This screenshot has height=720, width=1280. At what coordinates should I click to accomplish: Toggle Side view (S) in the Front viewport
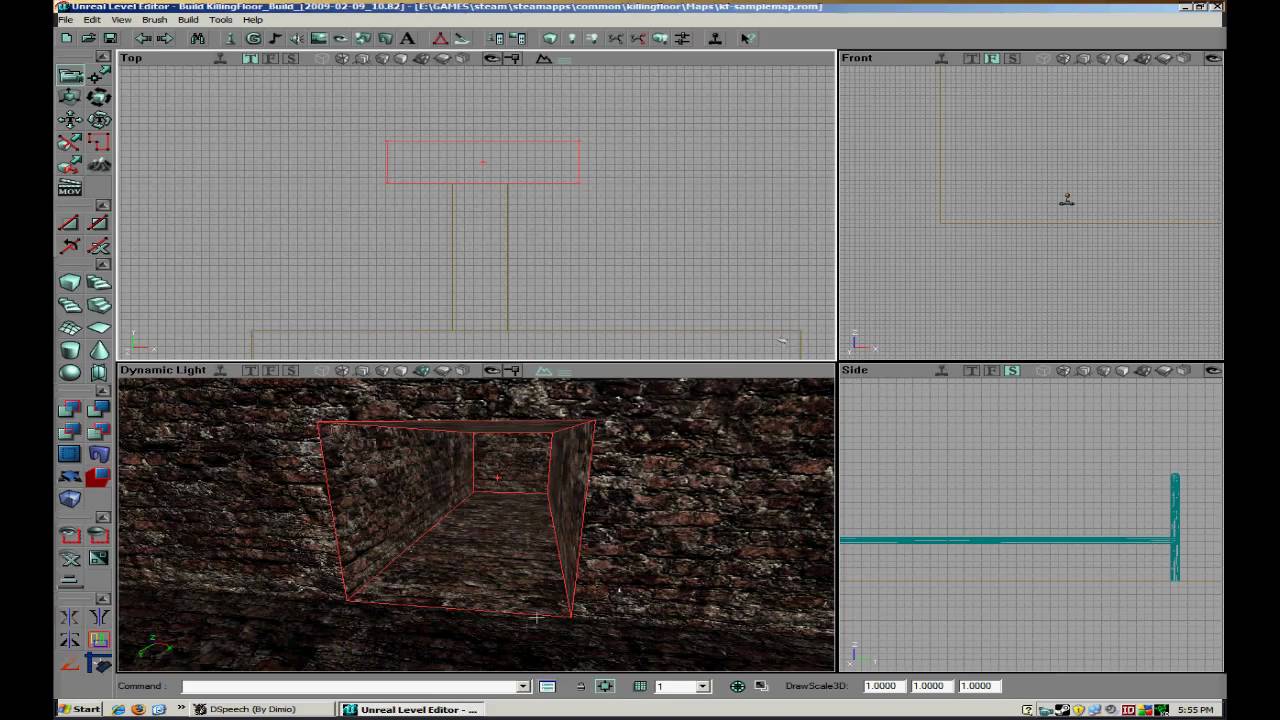(x=1012, y=58)
